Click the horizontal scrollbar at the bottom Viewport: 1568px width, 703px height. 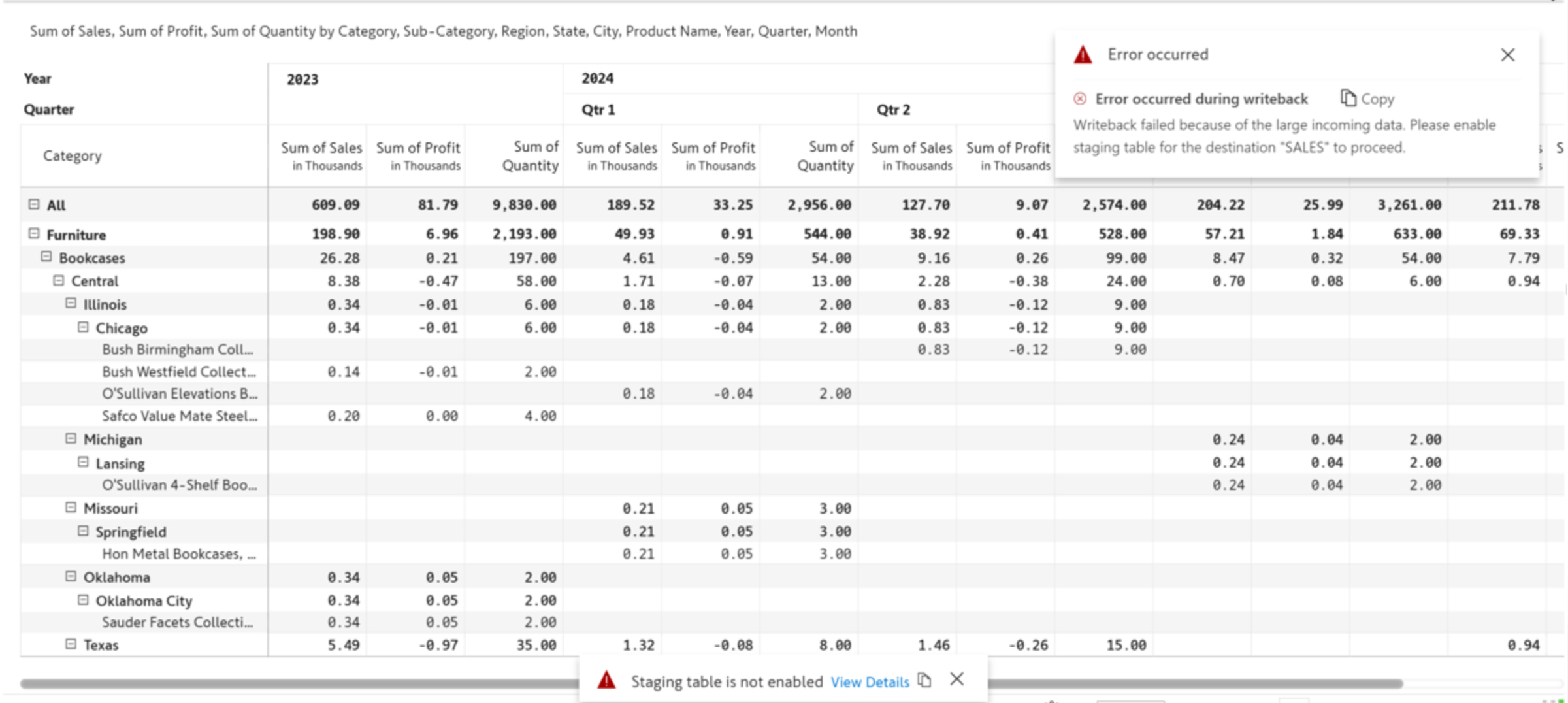click(x=294, y=684)
